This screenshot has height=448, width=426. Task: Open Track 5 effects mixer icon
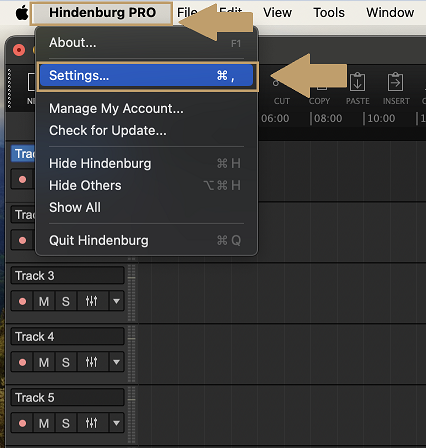click(91, 423)
